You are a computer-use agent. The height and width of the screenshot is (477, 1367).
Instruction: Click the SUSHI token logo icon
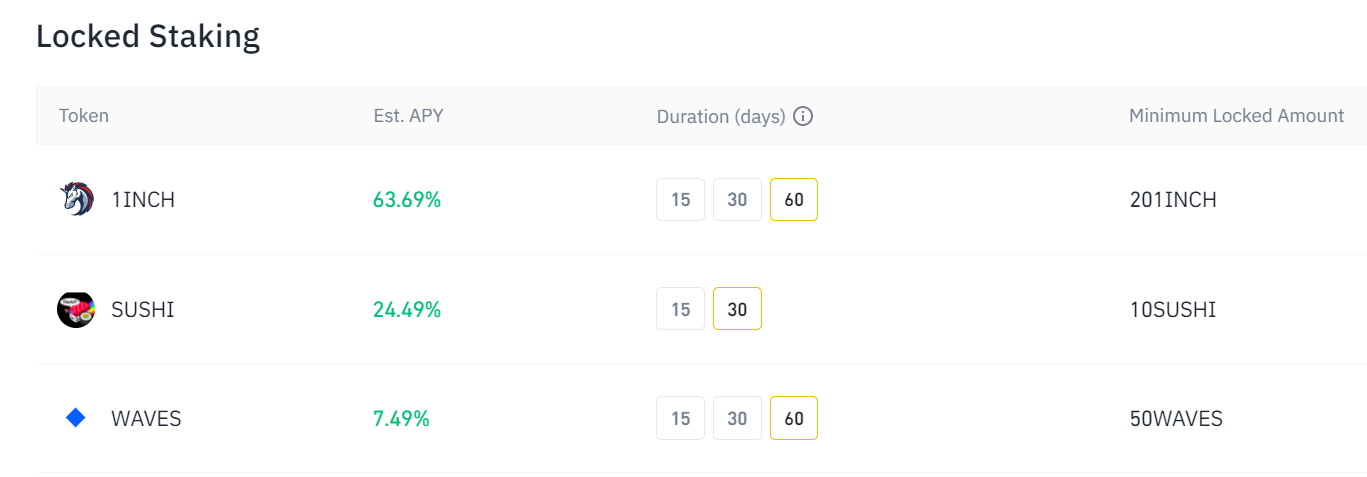(76, 309)
